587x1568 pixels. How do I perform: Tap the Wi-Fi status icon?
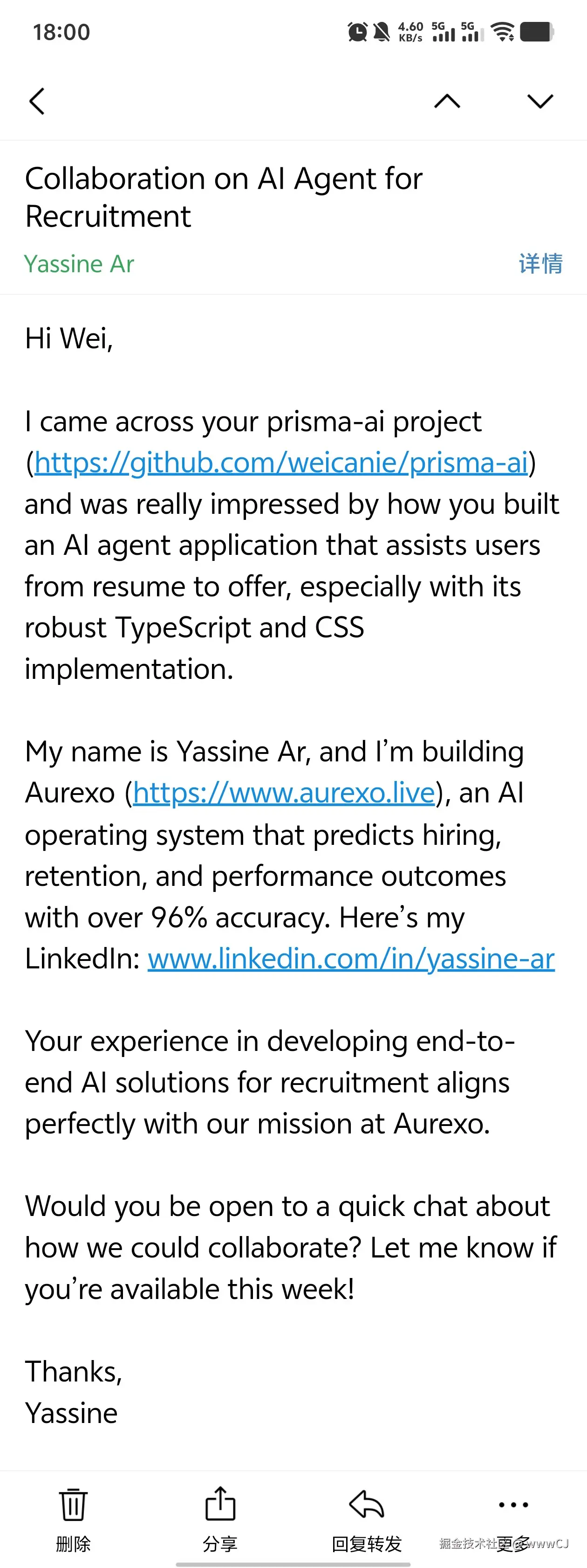503,32
